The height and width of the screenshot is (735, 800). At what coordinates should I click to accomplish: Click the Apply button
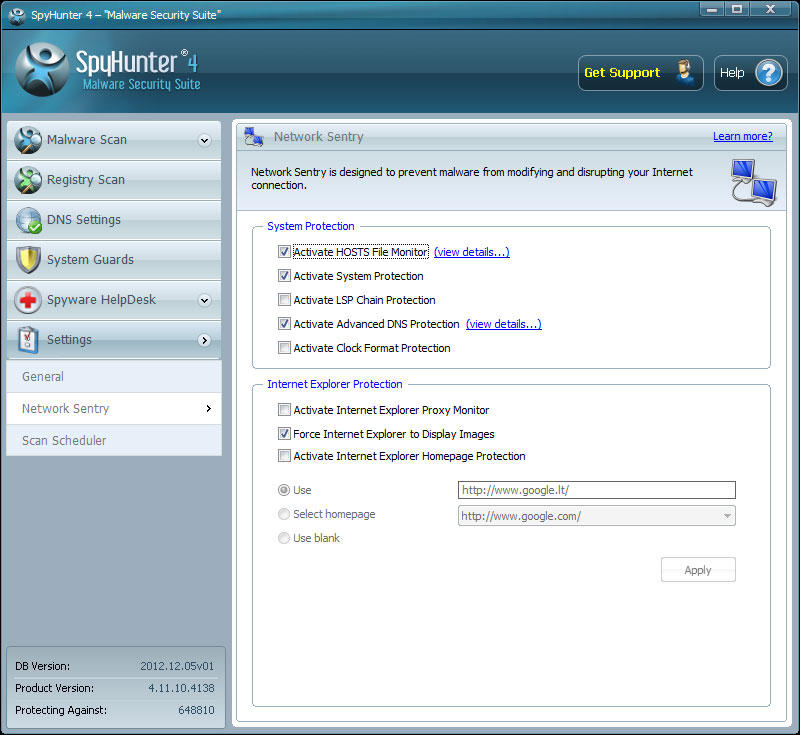698,570
